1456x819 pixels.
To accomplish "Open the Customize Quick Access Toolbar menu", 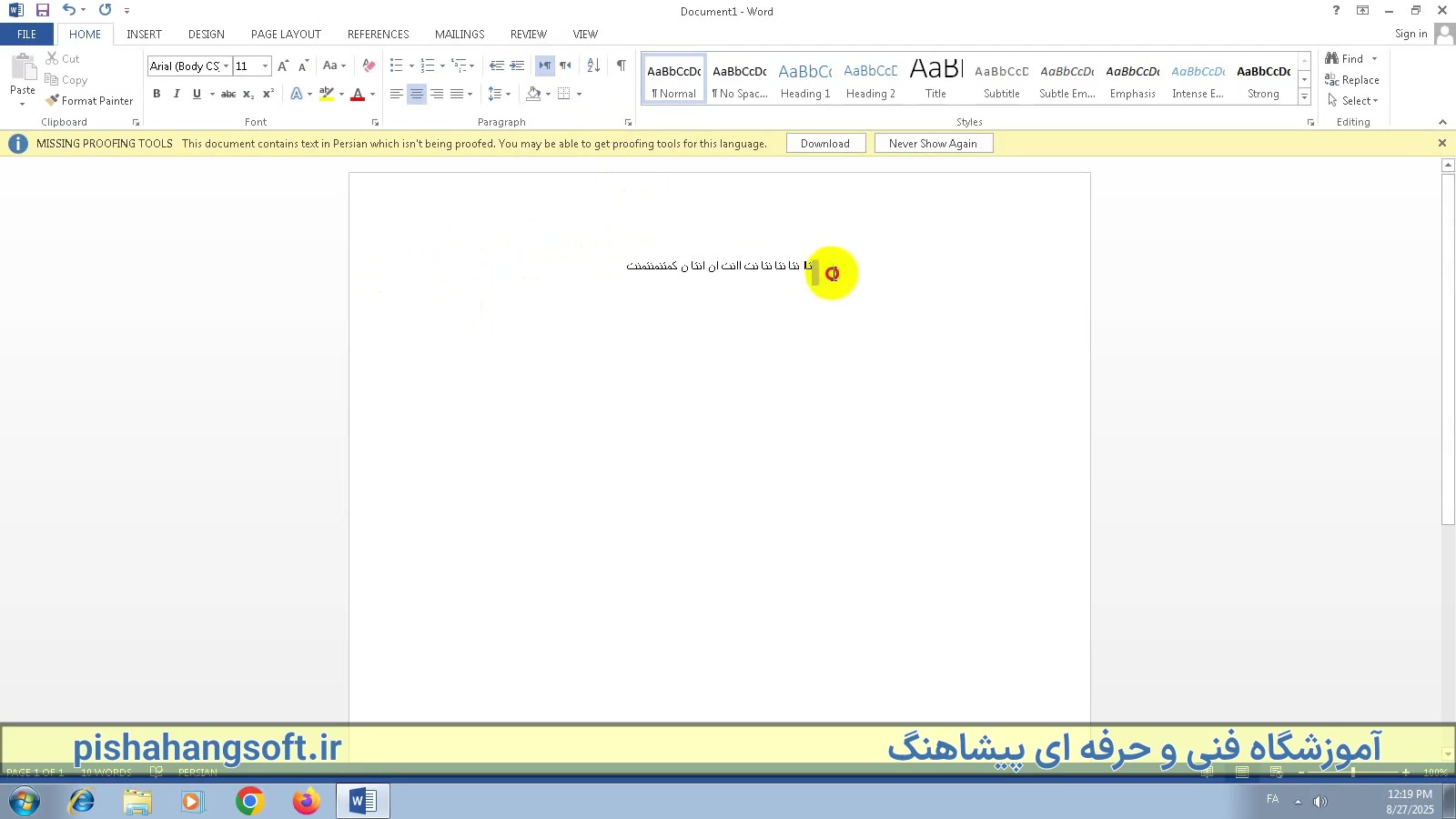I will pos(127,11).
